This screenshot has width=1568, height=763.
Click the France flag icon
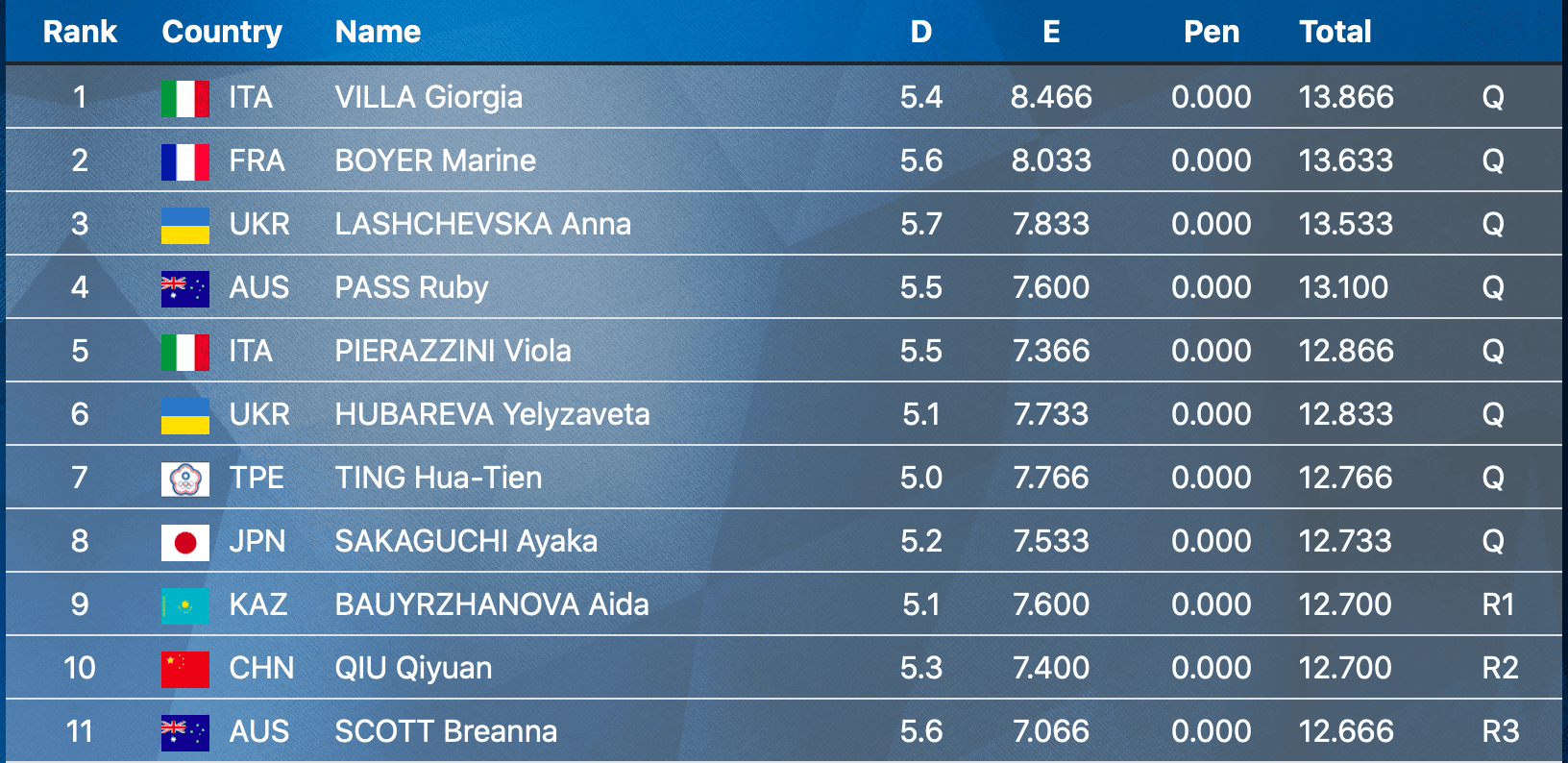pos(184,161)
